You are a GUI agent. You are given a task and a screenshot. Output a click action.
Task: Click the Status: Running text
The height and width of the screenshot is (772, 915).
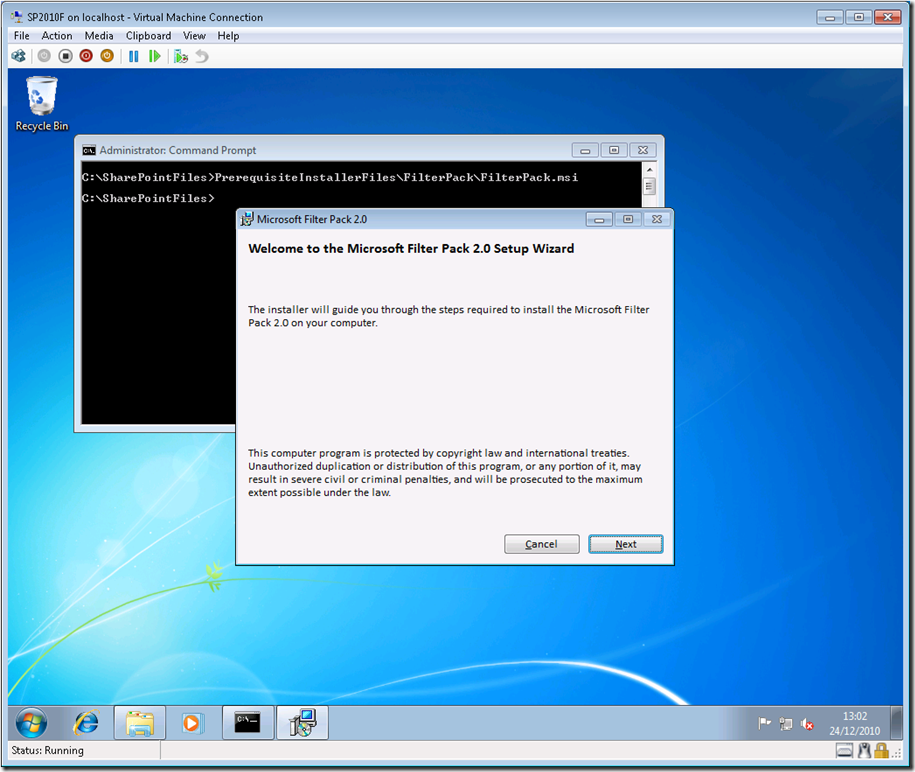[x=47, y=750]
